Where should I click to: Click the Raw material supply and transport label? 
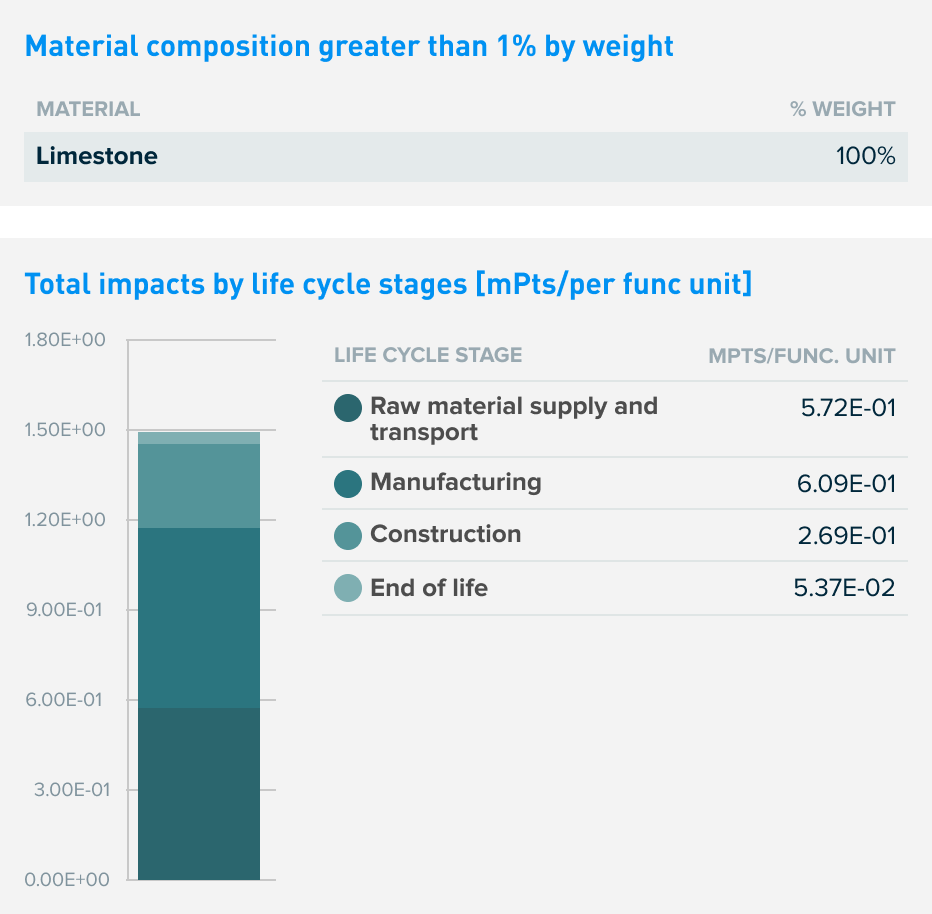coord(513,419)
